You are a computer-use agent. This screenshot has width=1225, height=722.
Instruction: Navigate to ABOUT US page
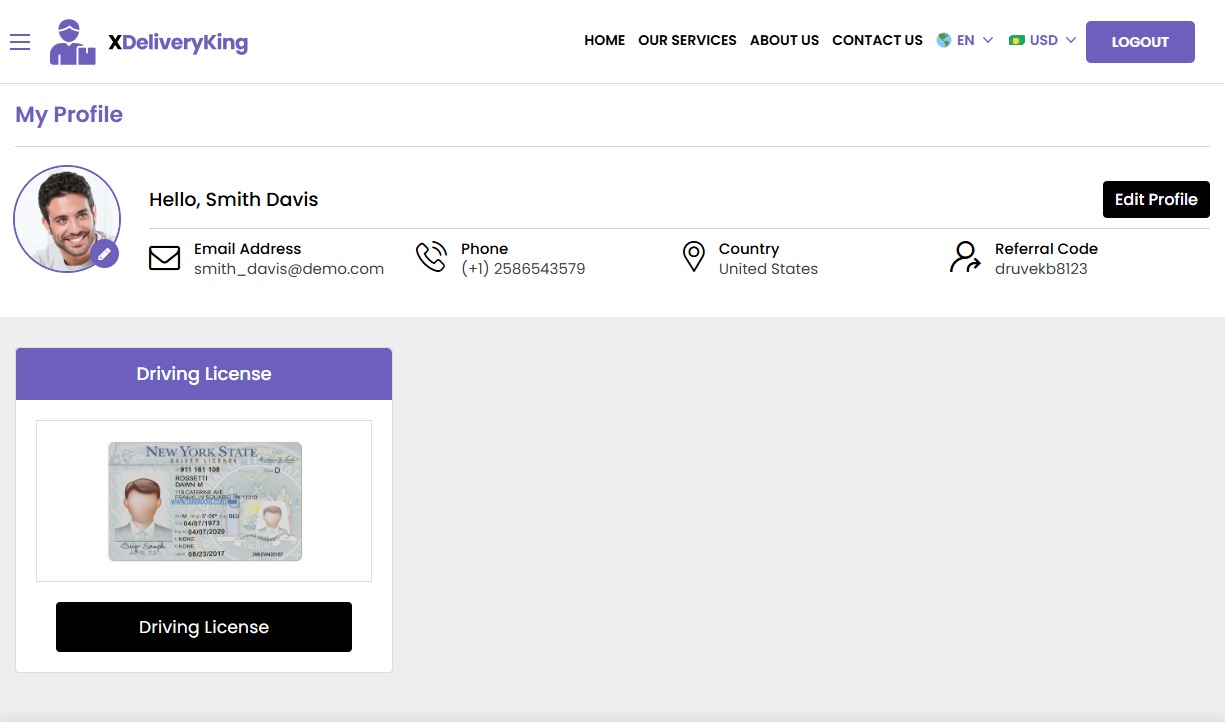[784, 41]
